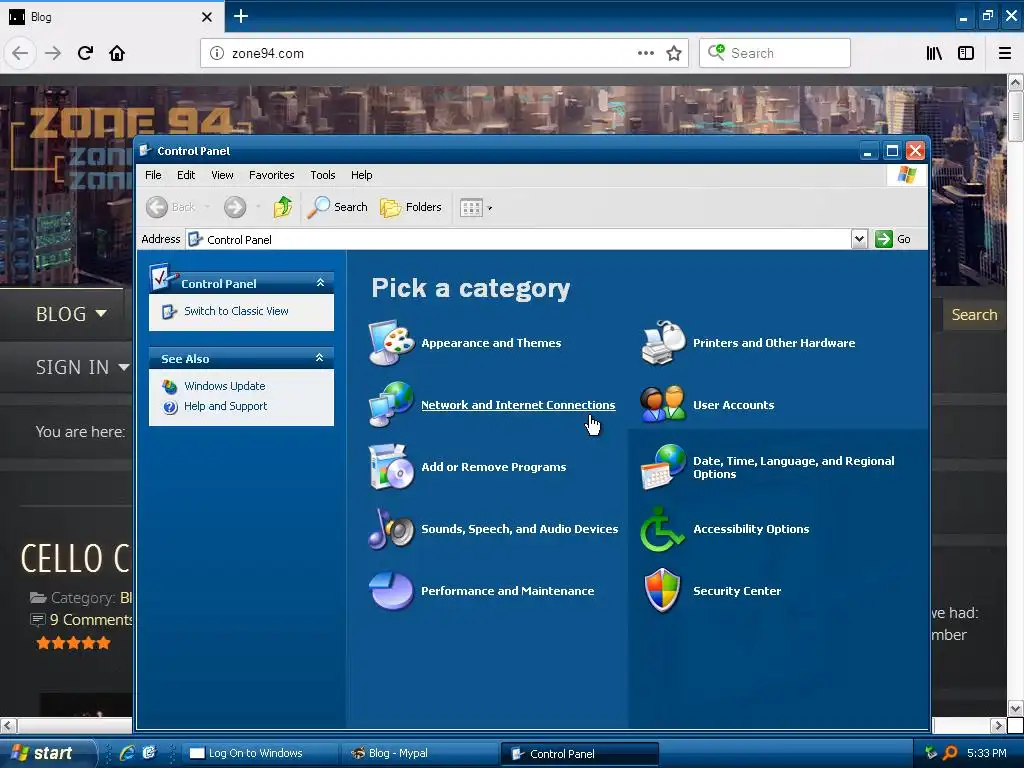
Task: Toggle the Folders toolbar button
Action: tap(411, 207)
